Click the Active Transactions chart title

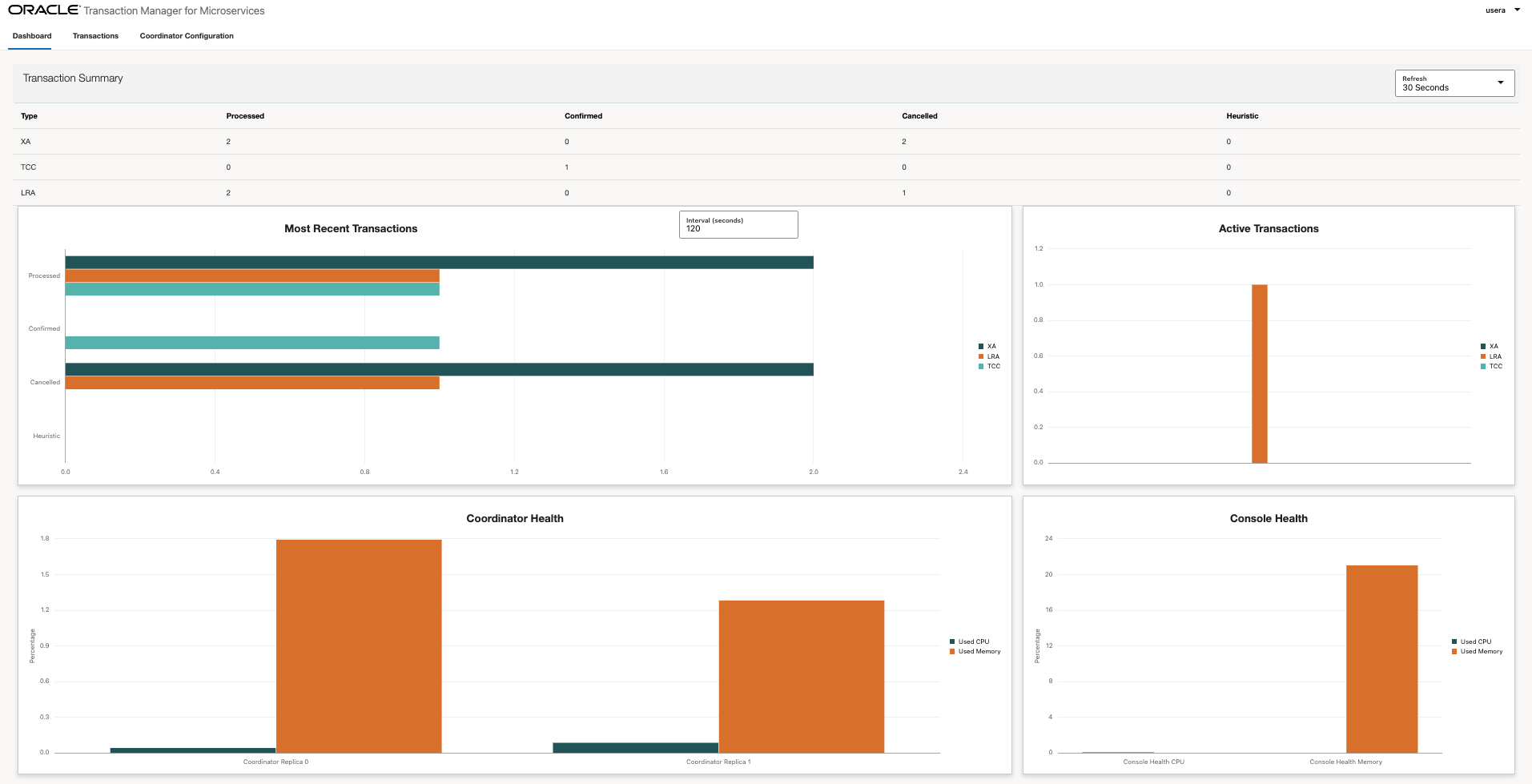1269,229
